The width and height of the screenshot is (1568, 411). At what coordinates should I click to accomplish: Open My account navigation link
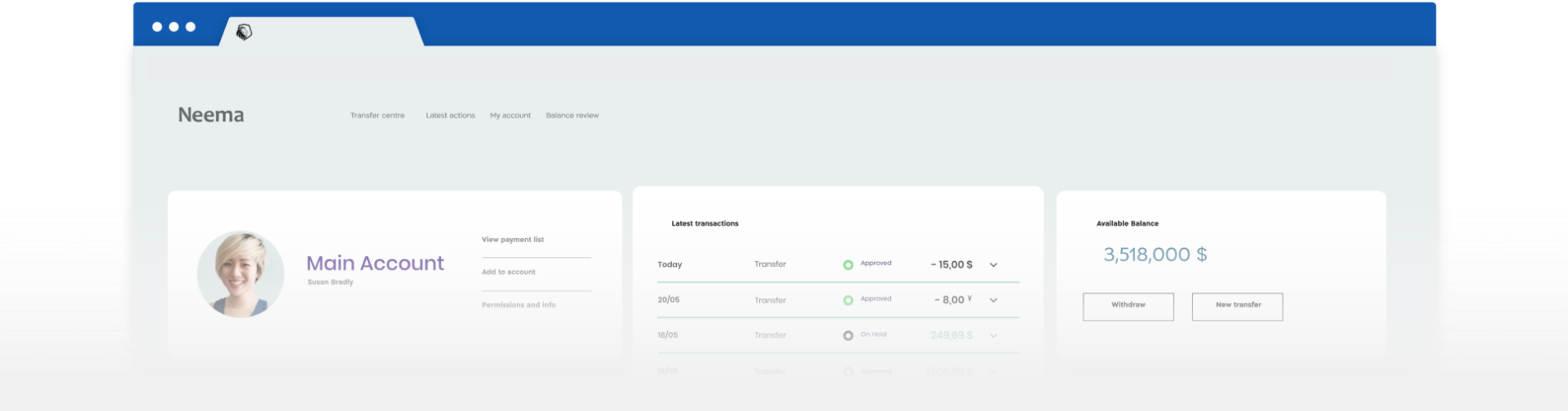pyautogui.click(x=510, y=115)
